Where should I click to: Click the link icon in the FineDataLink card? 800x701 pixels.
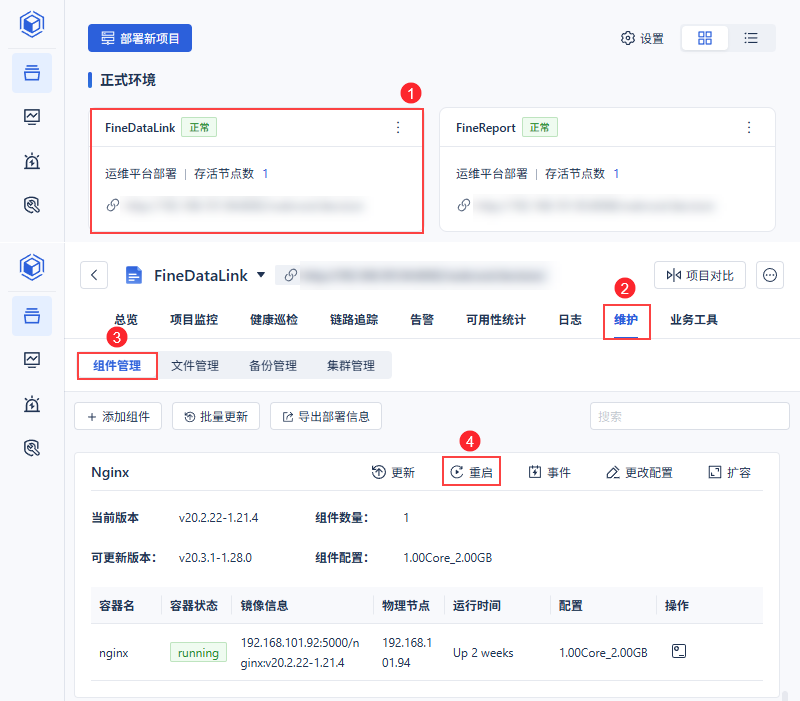coord(113,205)
